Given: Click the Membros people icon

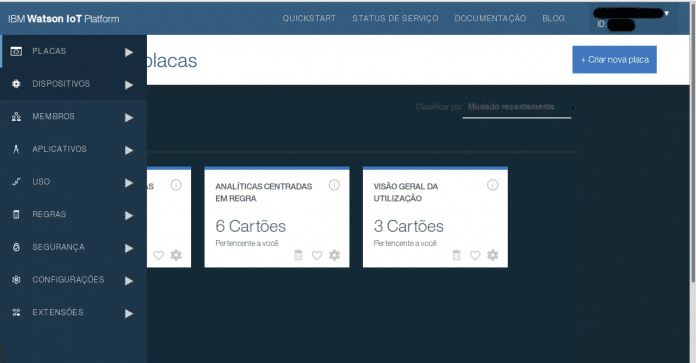Looking at the screenshot, I should (x=16, y=117).
